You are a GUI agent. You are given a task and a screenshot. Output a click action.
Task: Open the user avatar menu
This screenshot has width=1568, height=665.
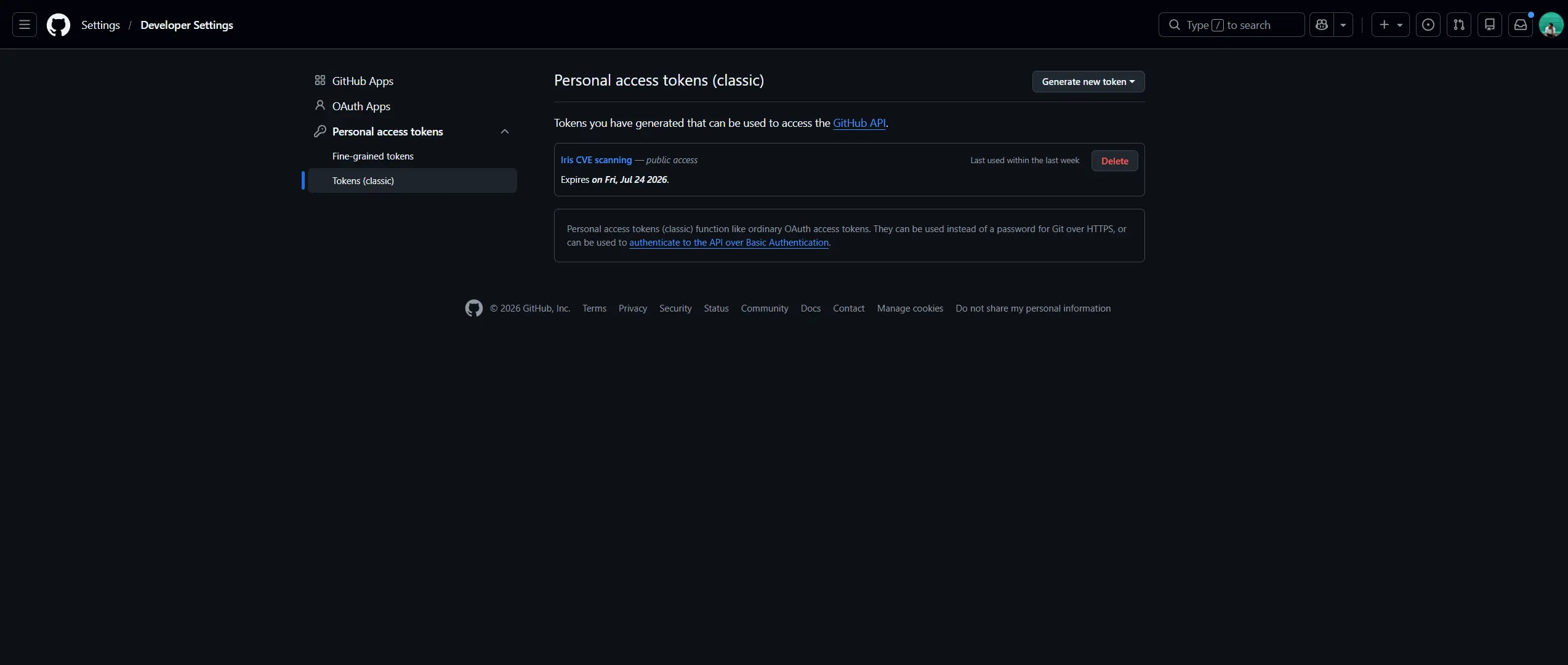coord(1551,25)
